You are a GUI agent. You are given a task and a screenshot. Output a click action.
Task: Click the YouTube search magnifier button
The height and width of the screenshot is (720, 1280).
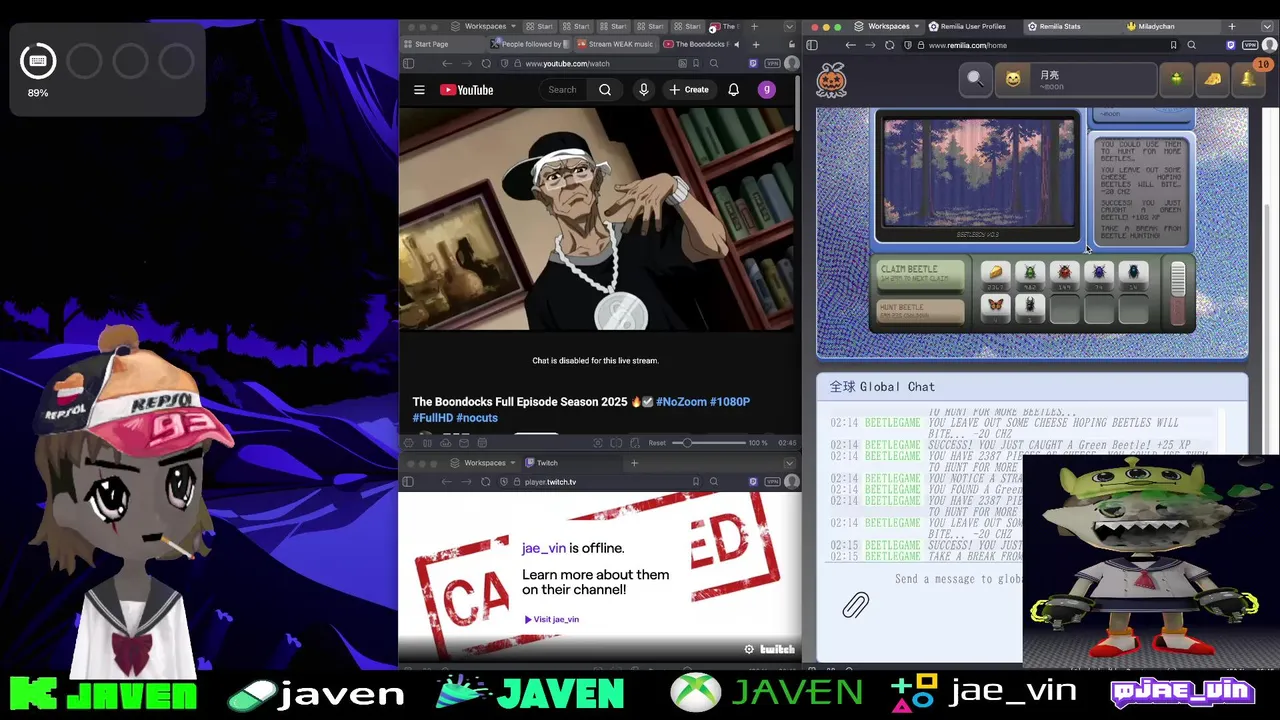(605, 90)
